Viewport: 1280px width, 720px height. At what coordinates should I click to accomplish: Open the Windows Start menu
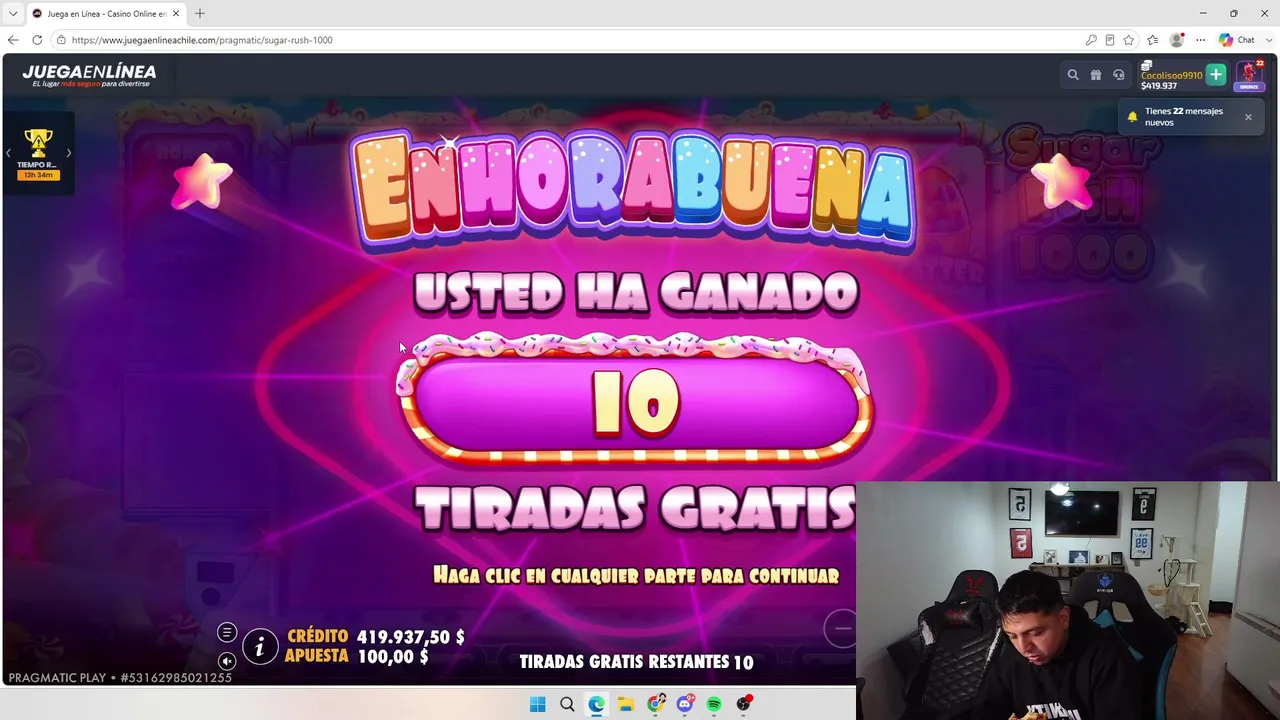pyautogui.click(x=537, y=704)
